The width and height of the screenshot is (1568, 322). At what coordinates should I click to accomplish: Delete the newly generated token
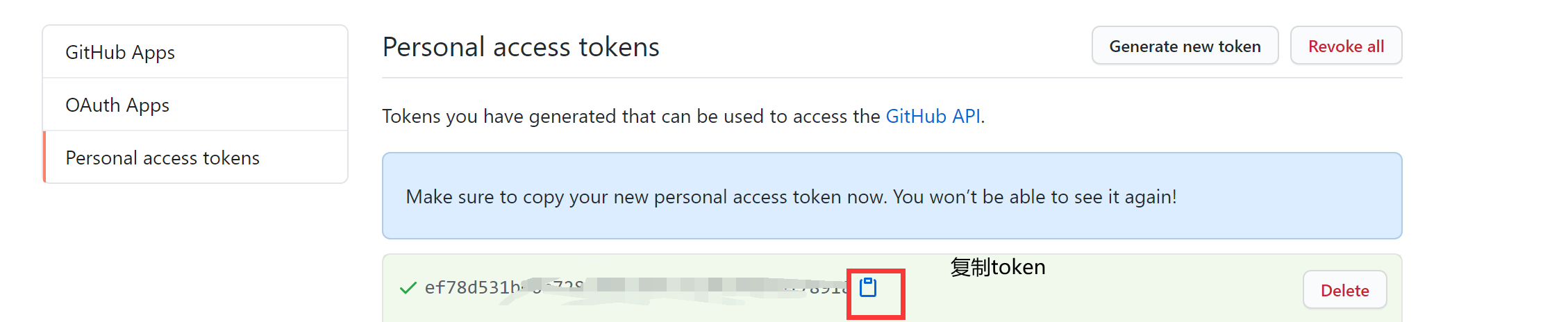[1344, 290]
